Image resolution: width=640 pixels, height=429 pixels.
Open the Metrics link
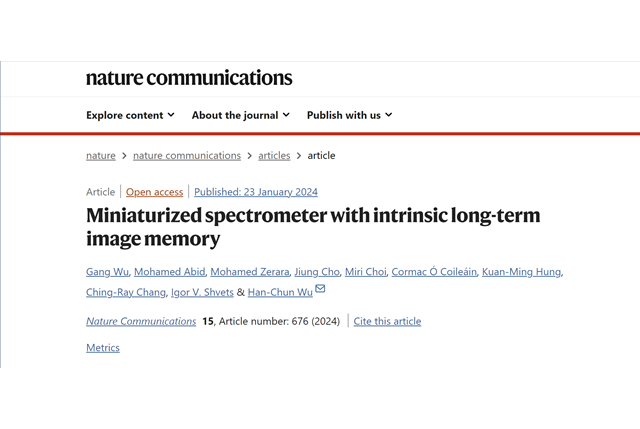click(103, 348)
